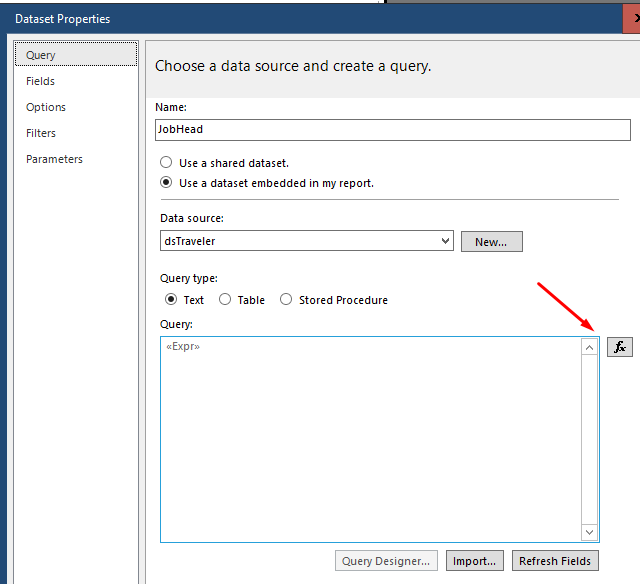This screenshot has height=584, width=640.
Task: Import a query with Import...
Action: [x=475, y=561]
